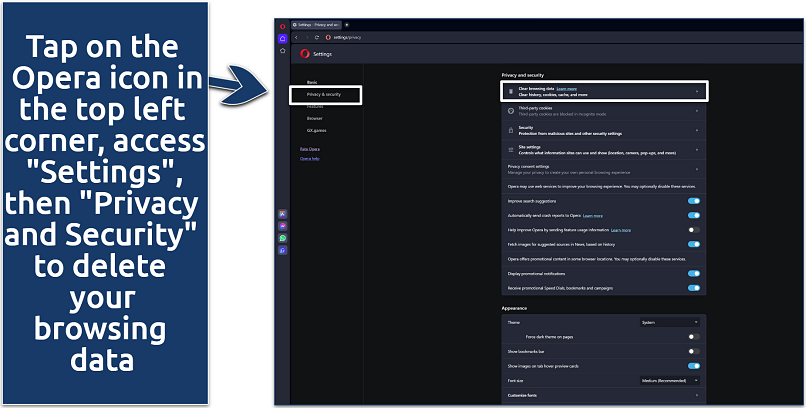Toggle Display promotional notifications
The width and height of the screenshot is (806, 408).
click(694, 274)
